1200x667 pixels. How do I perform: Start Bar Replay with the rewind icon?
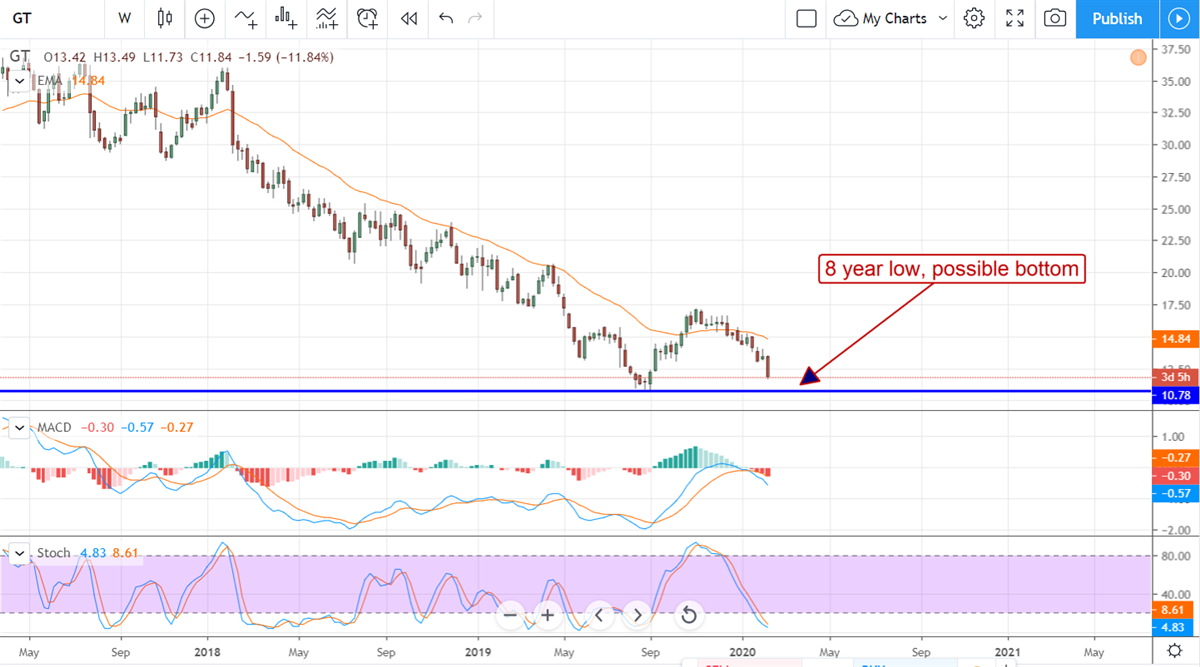point(408,18)
